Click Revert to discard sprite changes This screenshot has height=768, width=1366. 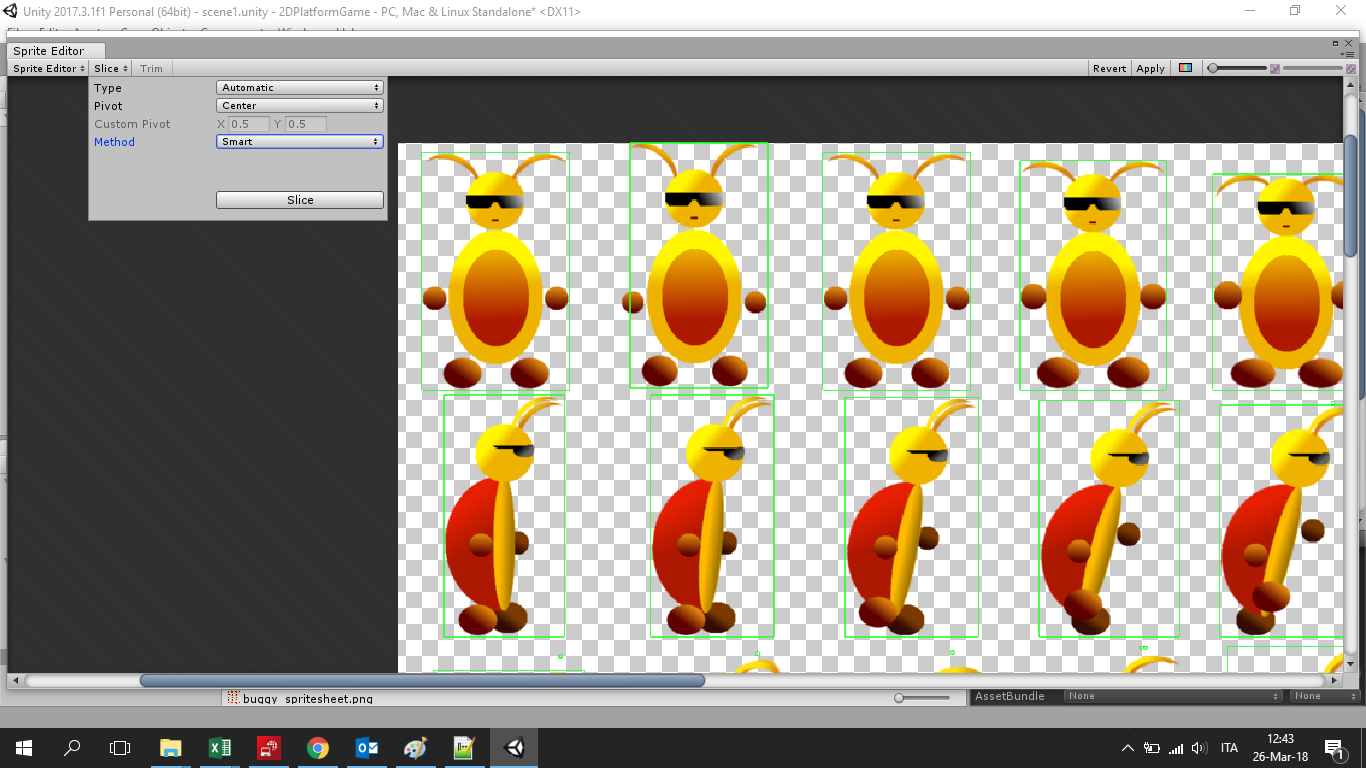[x=1109, y=69]
